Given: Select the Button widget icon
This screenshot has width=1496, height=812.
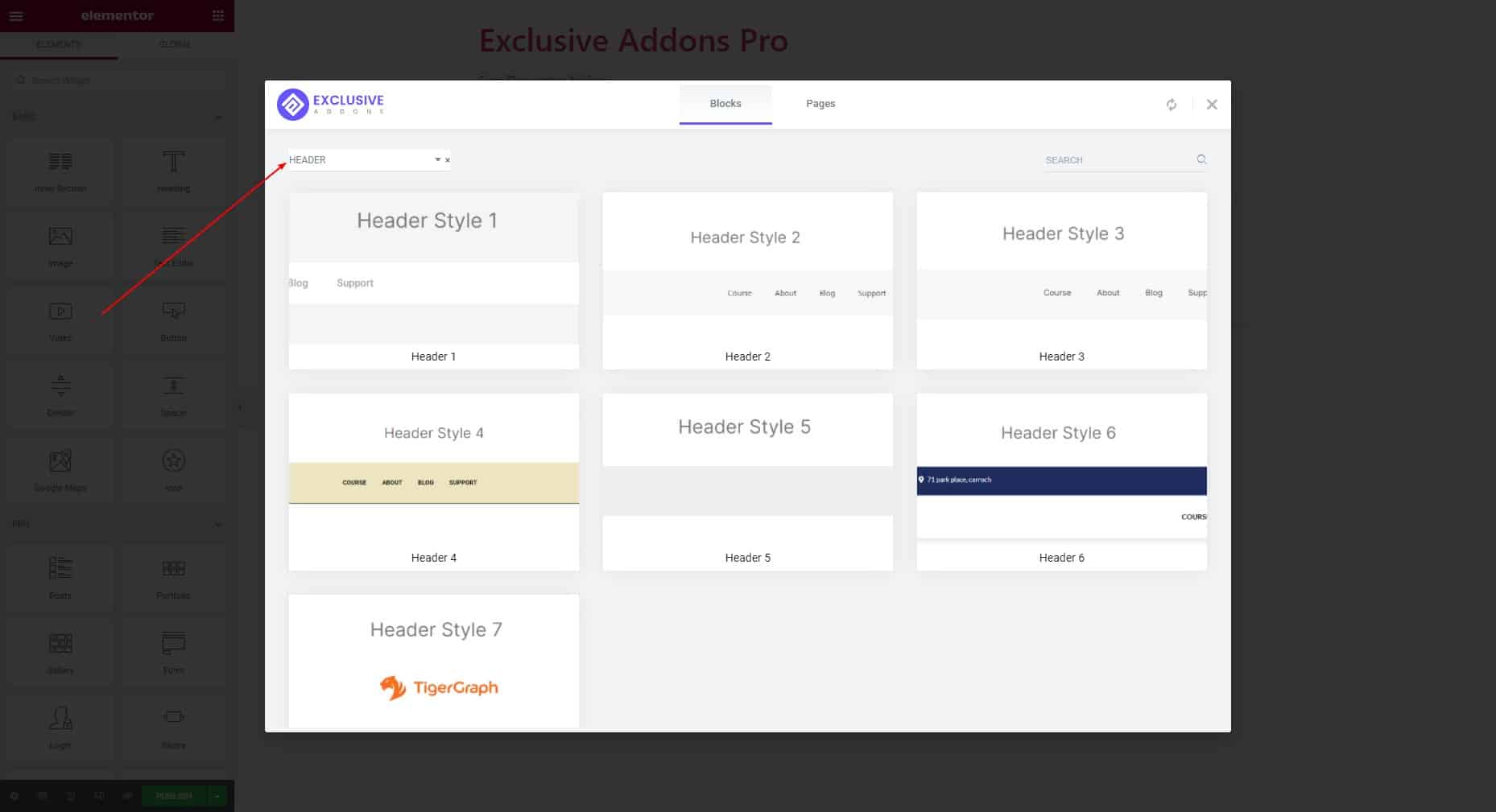Looking at the screenshot, I should pos(173,311).
